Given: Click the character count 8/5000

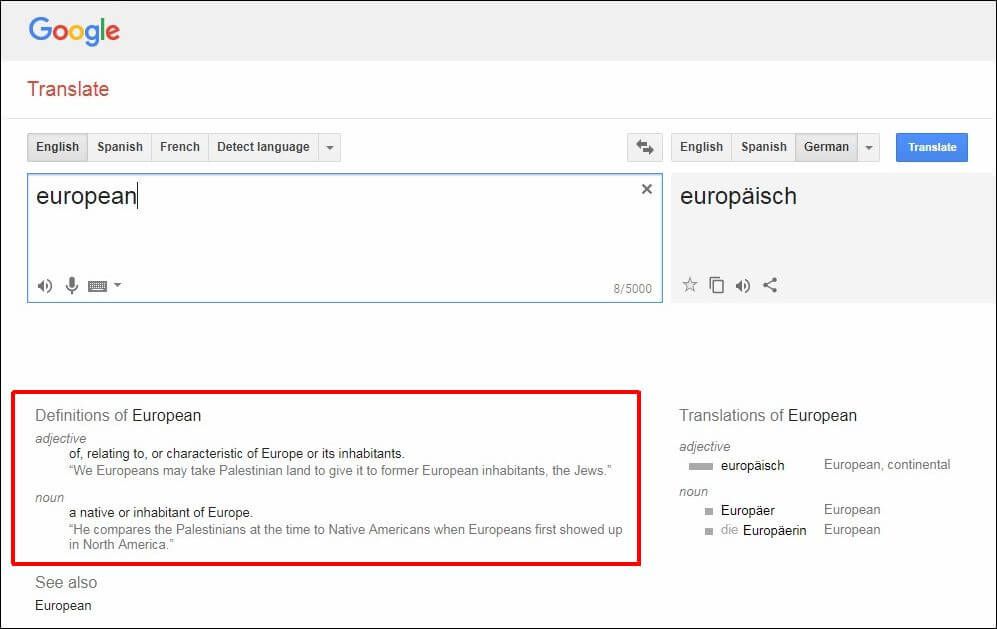Looking at the screenshot, I should tap(633, 289).
